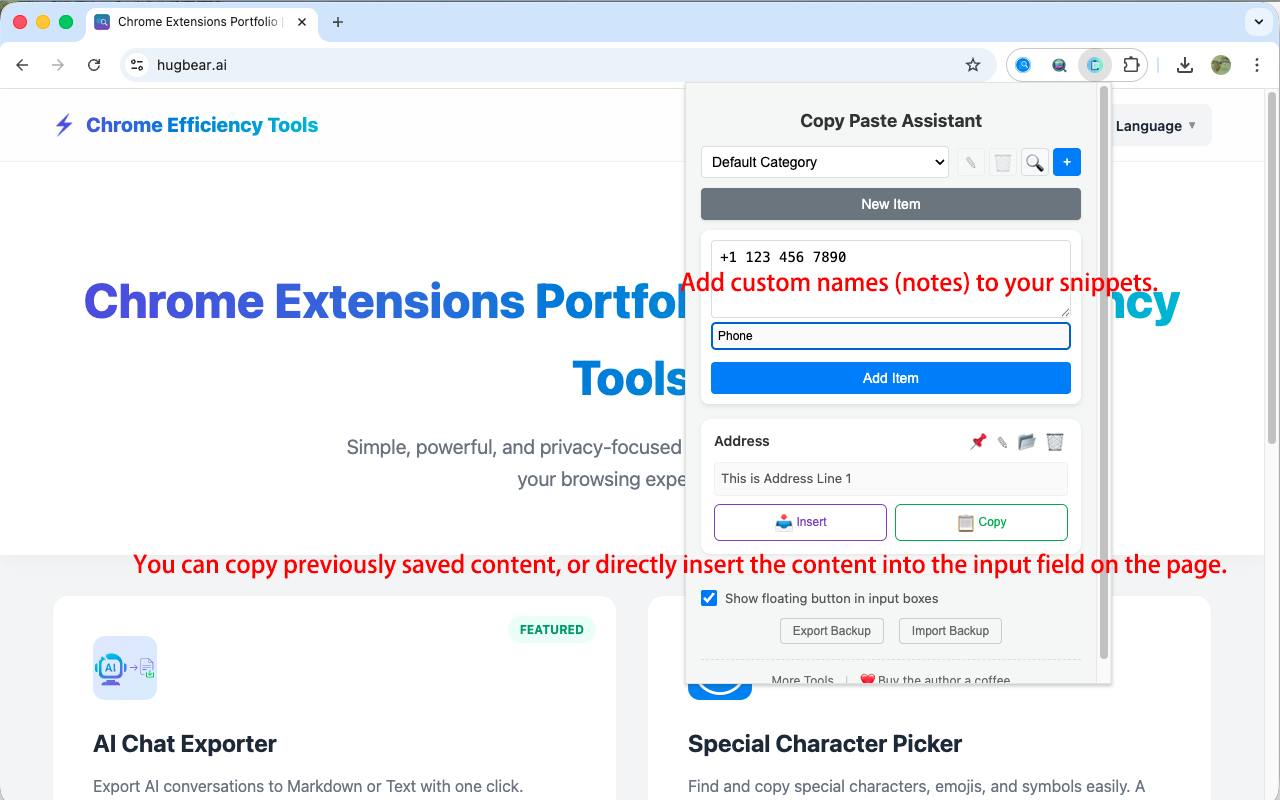Viewport: 1280px width, 800px height.
Task: Open search with magnifier icon in popup
Action: click(1035, 162)
